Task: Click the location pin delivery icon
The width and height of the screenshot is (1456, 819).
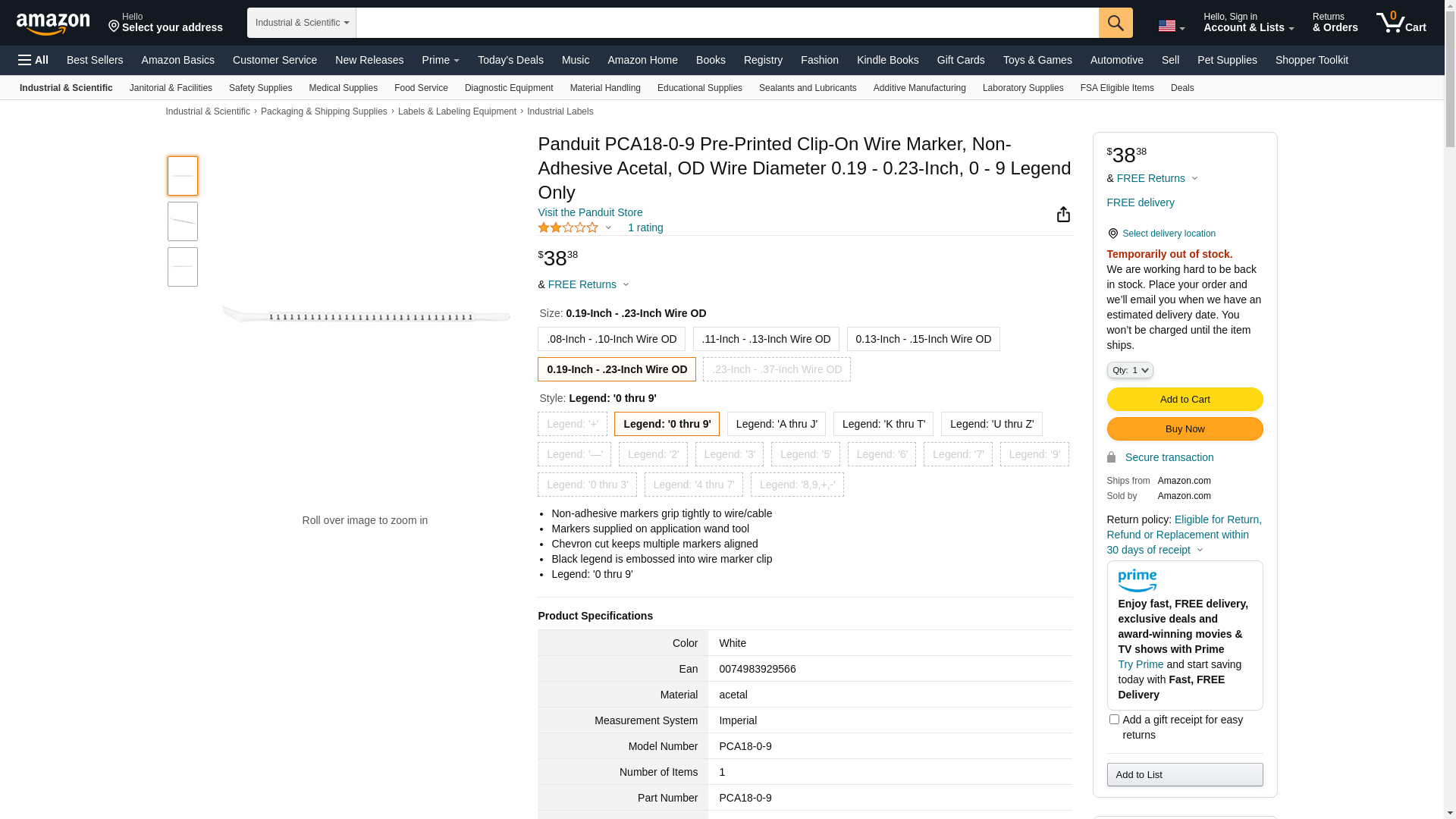Action: [1112, 234]
